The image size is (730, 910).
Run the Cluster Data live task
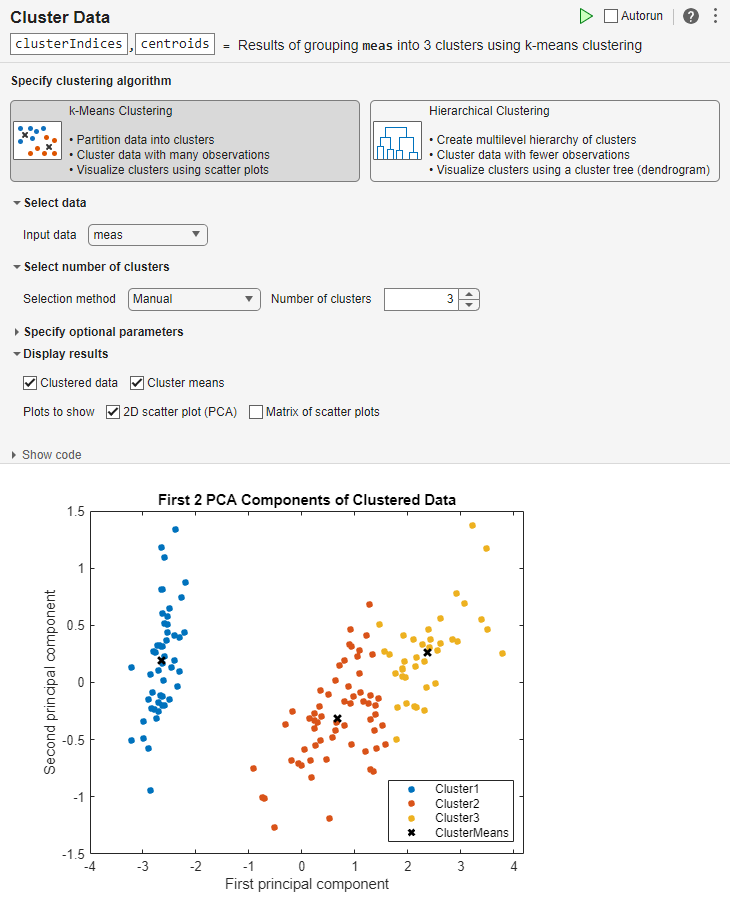pyautogui.click(x=587, y=15)
